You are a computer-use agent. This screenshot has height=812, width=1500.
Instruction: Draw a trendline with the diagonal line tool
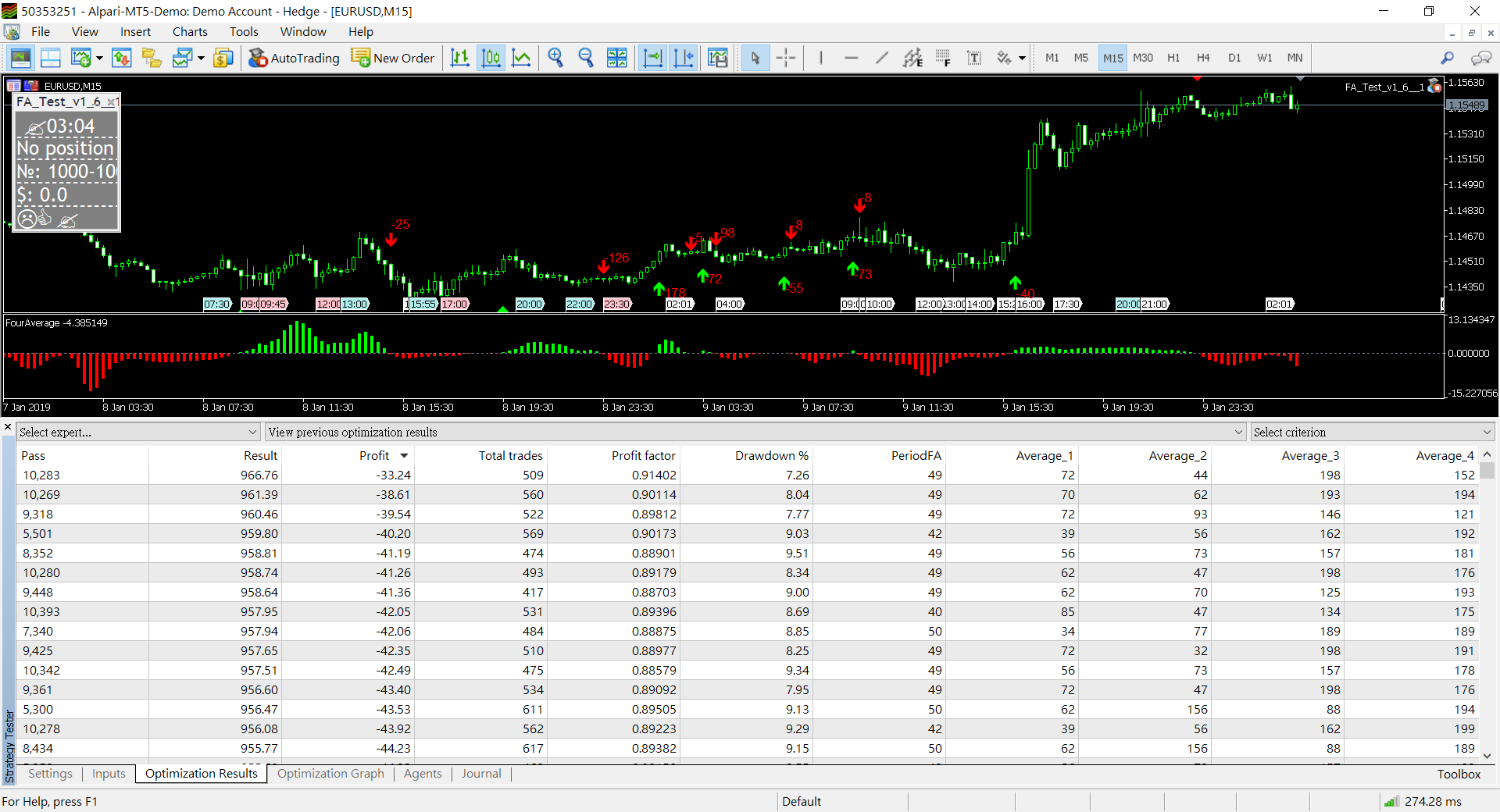pyautogui.click(x=881, y=58)
